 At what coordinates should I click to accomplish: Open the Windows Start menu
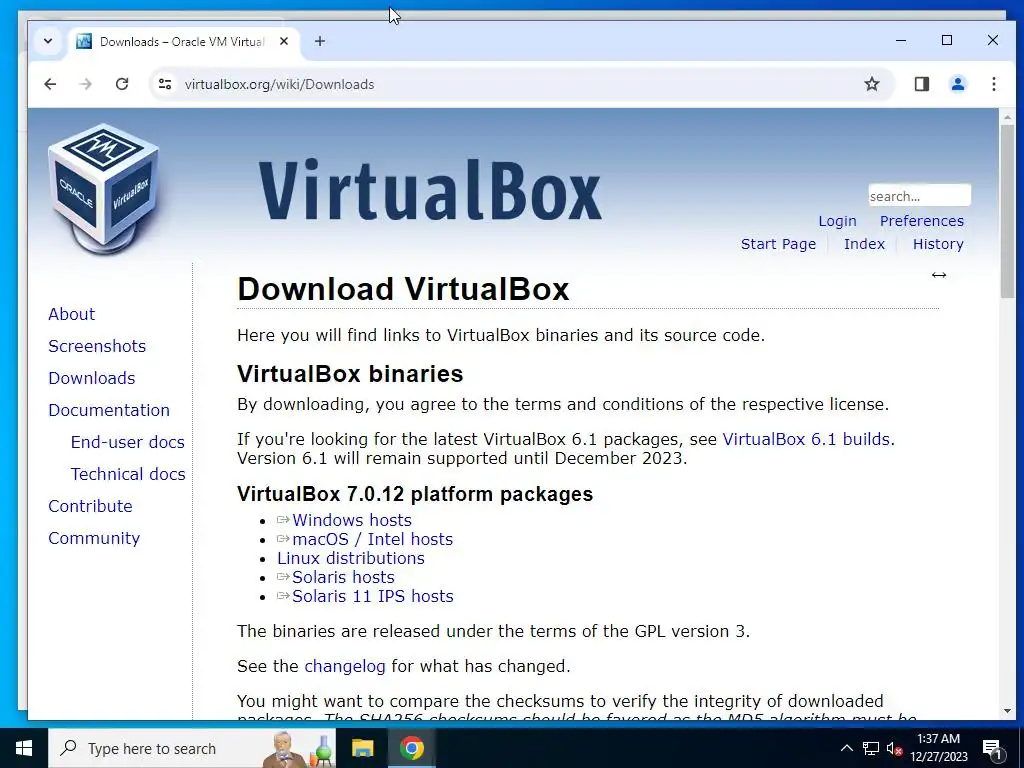(24, 748)
